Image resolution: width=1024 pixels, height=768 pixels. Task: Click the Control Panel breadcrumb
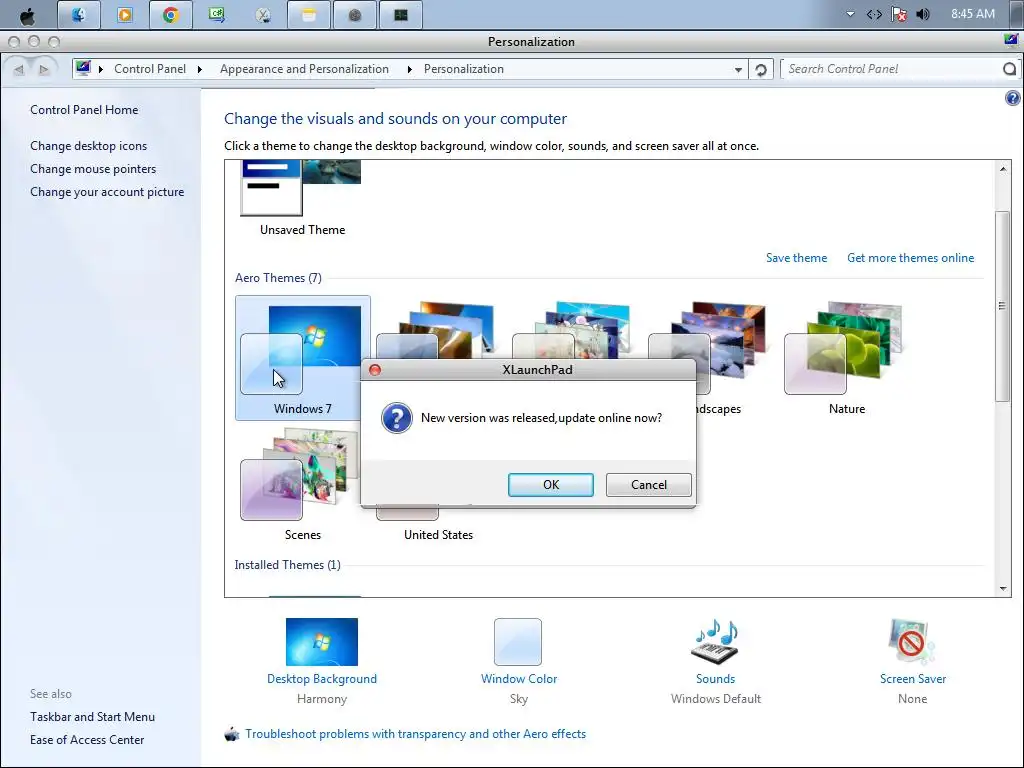(150, 69)
